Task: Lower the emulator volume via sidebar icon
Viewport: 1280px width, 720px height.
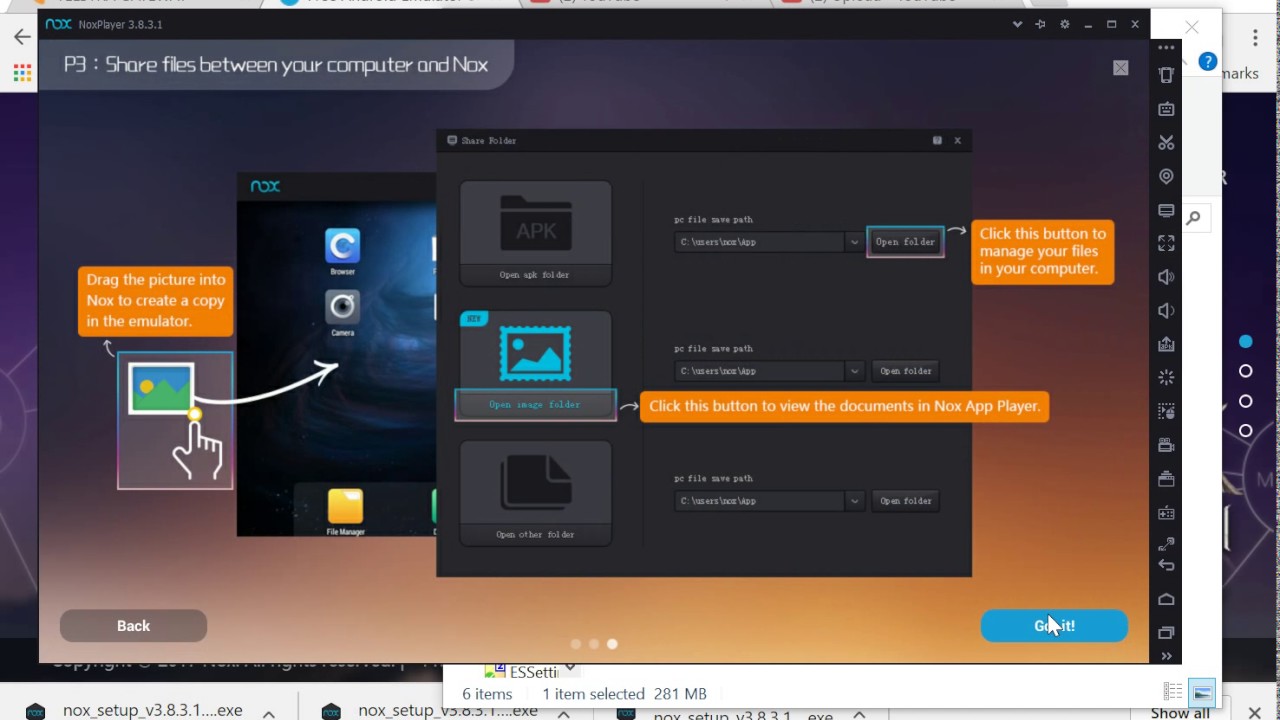Action: [x=1166, y=311]
